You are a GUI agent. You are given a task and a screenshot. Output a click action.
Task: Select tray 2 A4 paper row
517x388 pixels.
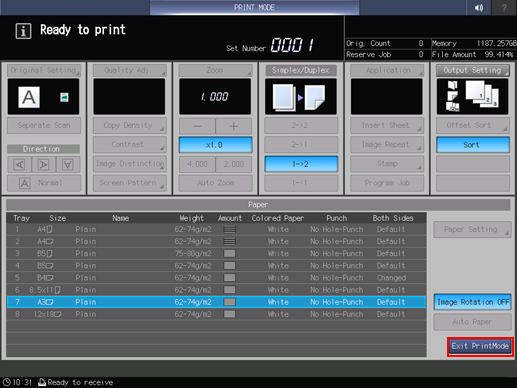tap(216, 241)
